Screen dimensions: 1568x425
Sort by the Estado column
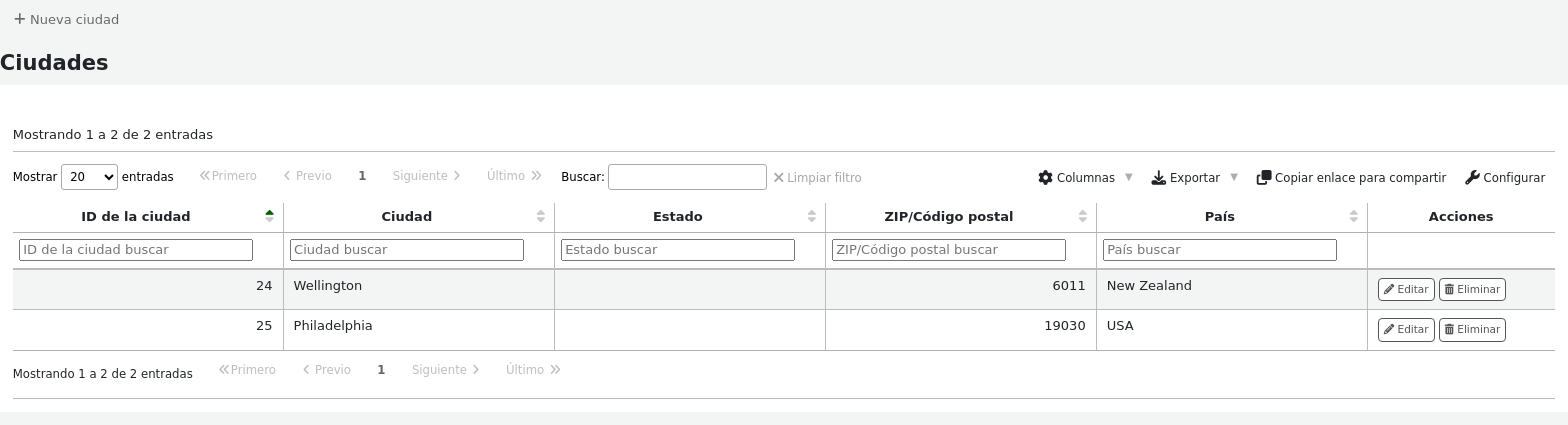[677, 216]
